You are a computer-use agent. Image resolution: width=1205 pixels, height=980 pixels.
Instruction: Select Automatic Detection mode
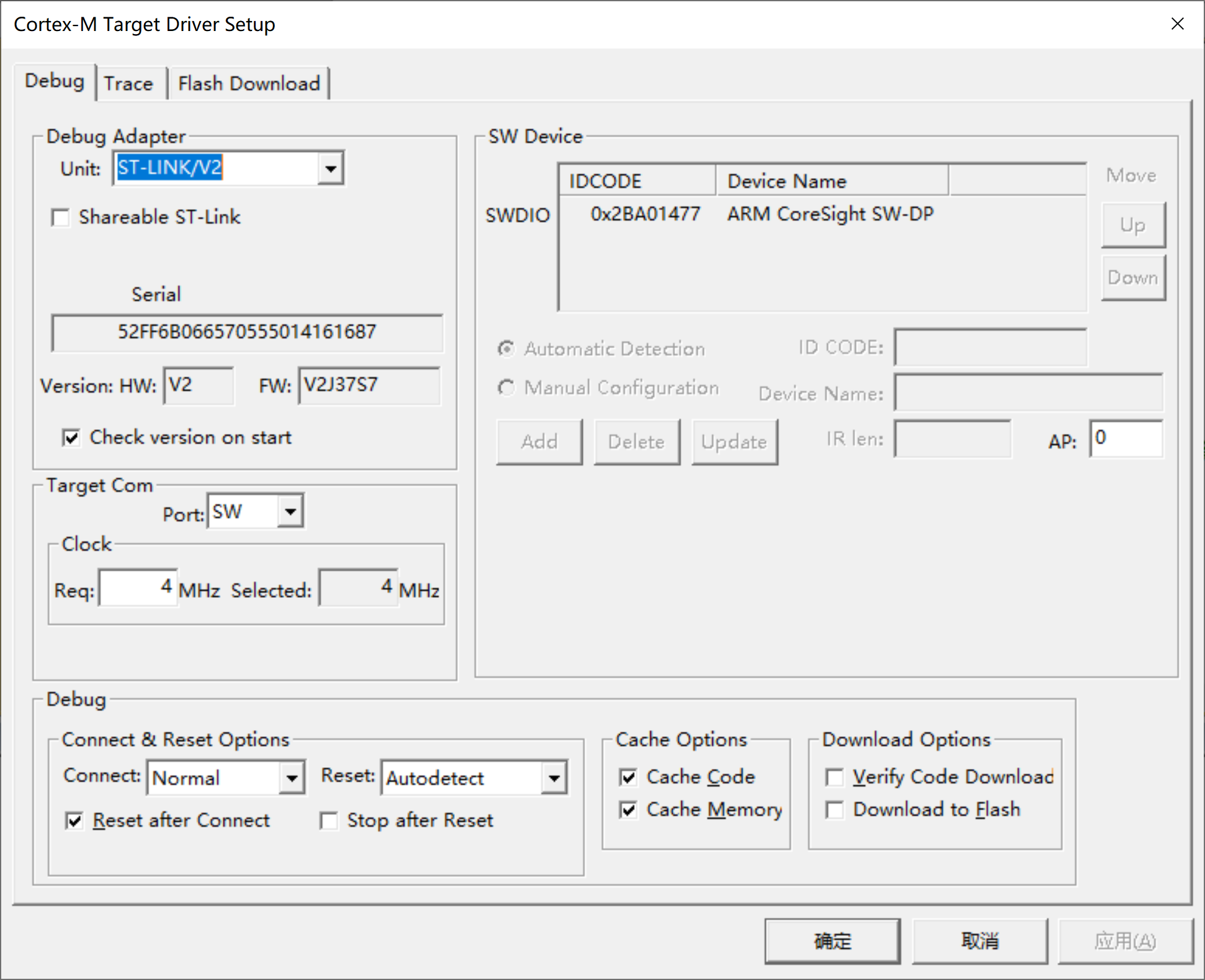pos(506,349)
